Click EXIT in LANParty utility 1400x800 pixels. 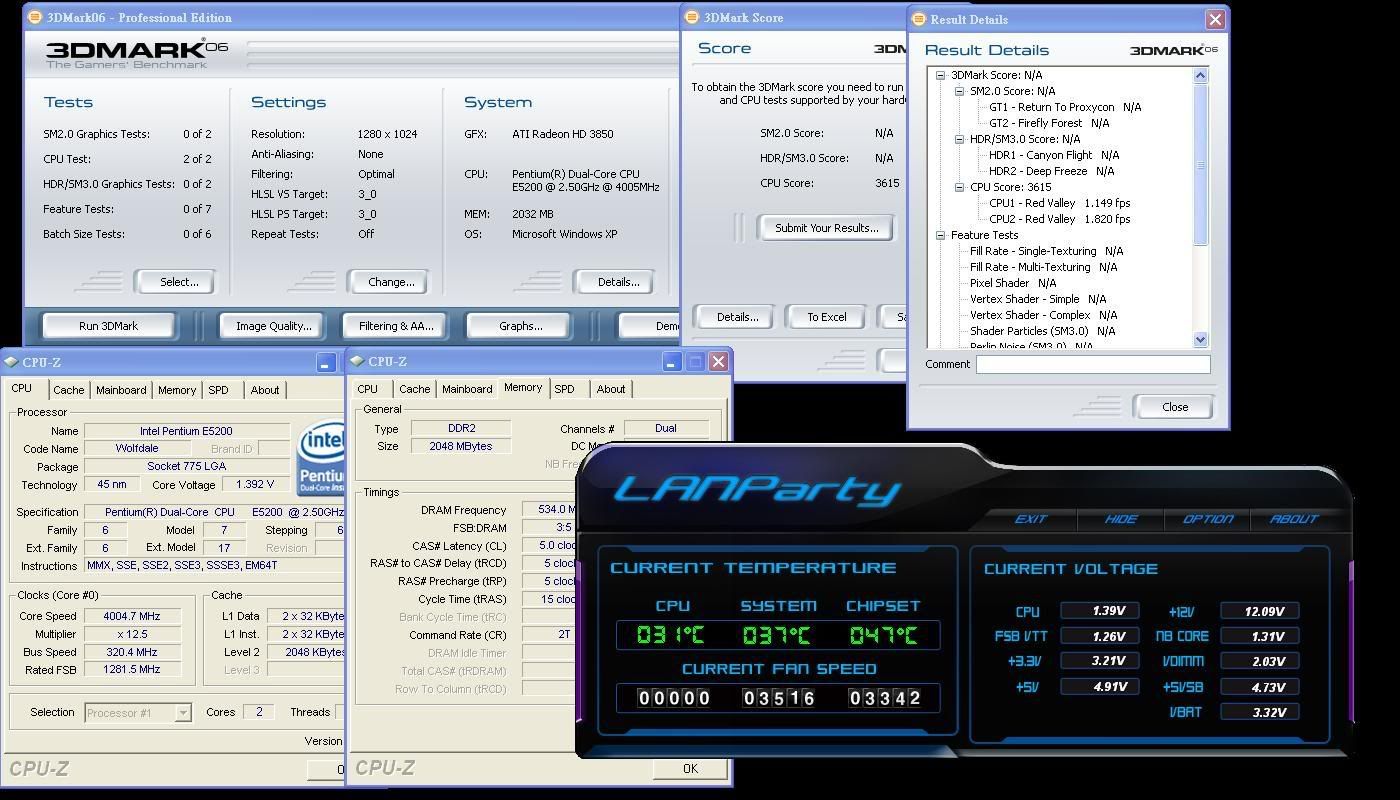(x=1030, y=519)
